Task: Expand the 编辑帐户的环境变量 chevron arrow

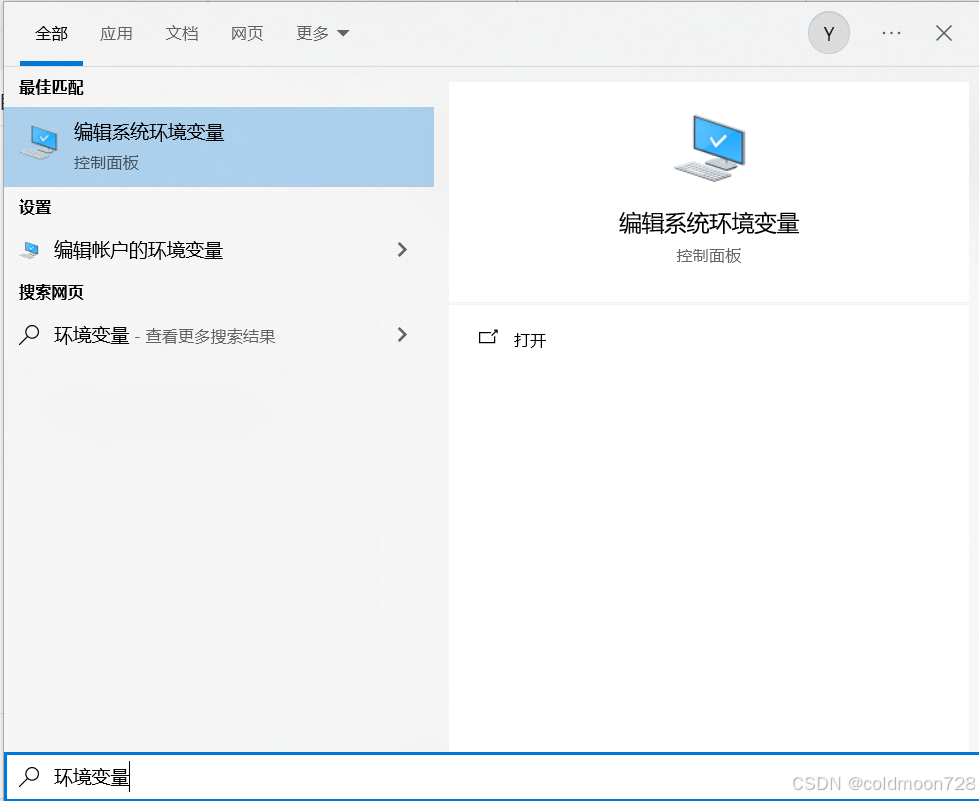Action: click(x=402, y=250)
